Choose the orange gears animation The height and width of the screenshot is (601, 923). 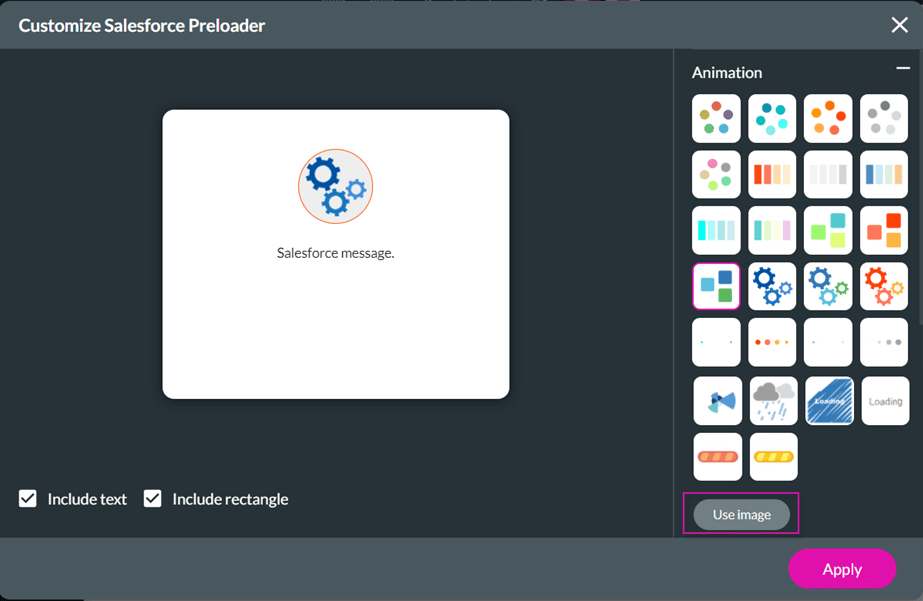pyautogui.click(x=884, y=286)
